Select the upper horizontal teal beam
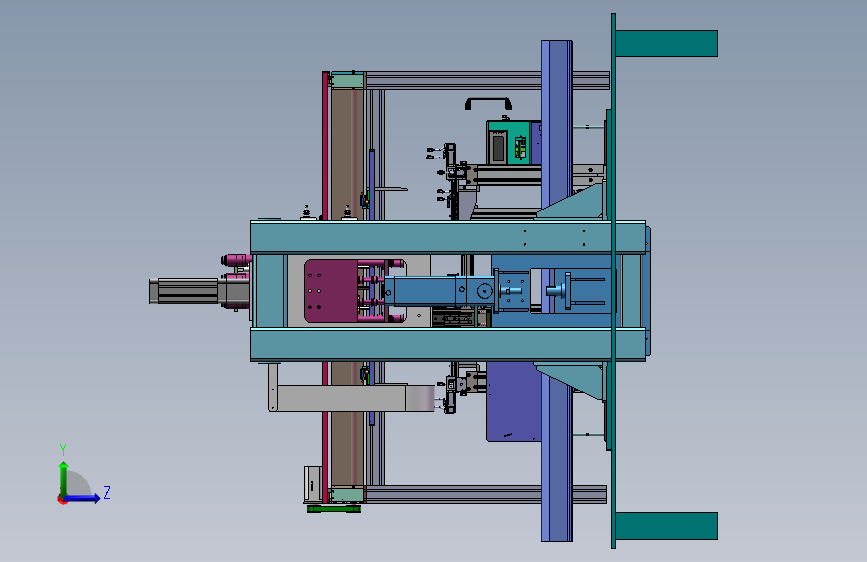The image size is (867, 562). click(x=448, y=237)
